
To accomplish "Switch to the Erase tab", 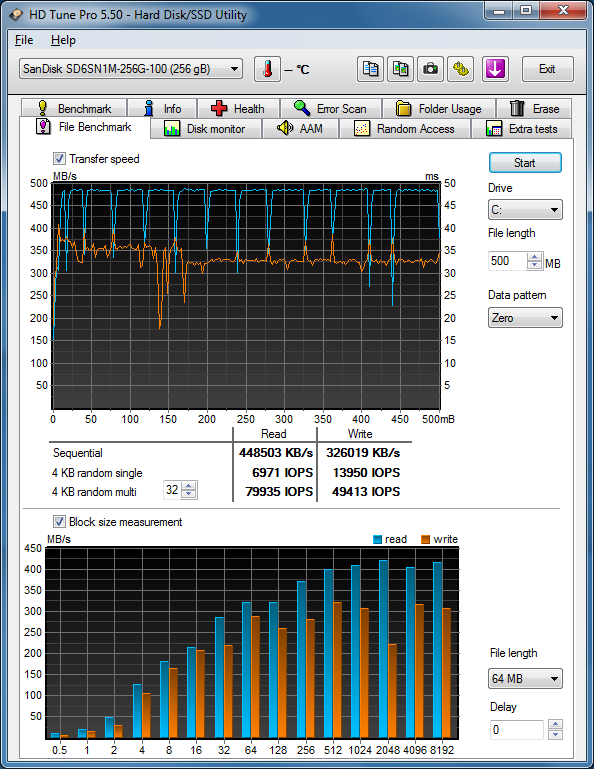I will coord(534,108).
